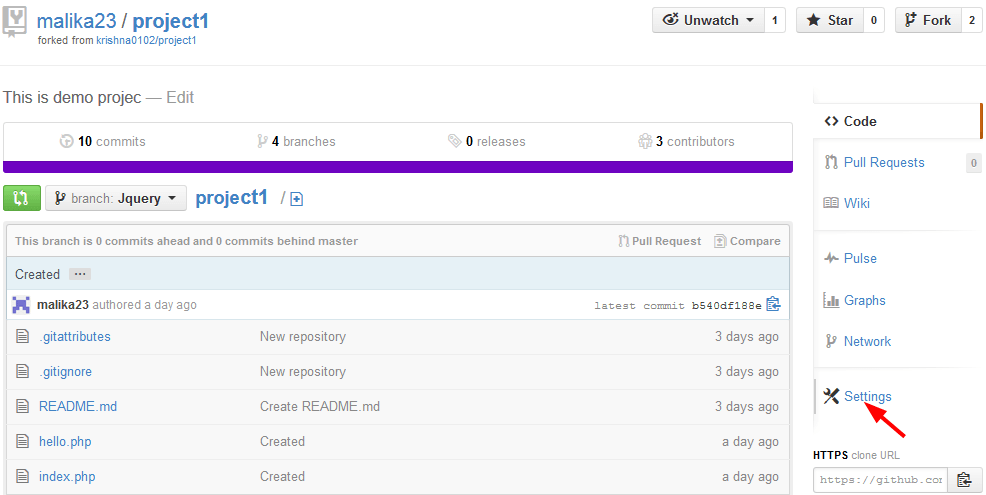Open the repository Settings link
Viewport: 986px width, 495px height.
pyautogui.click(x=867, y=396)
